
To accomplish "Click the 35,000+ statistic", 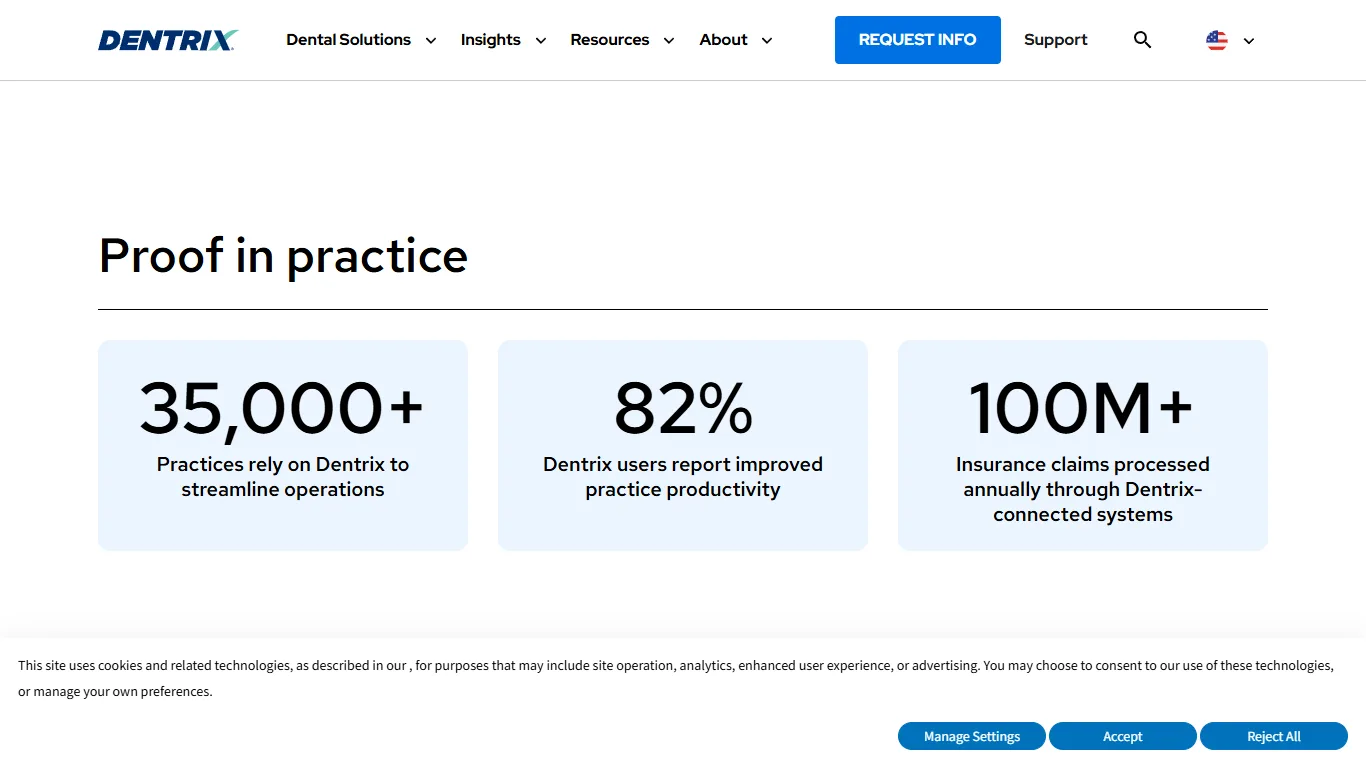I will [282, 408].
